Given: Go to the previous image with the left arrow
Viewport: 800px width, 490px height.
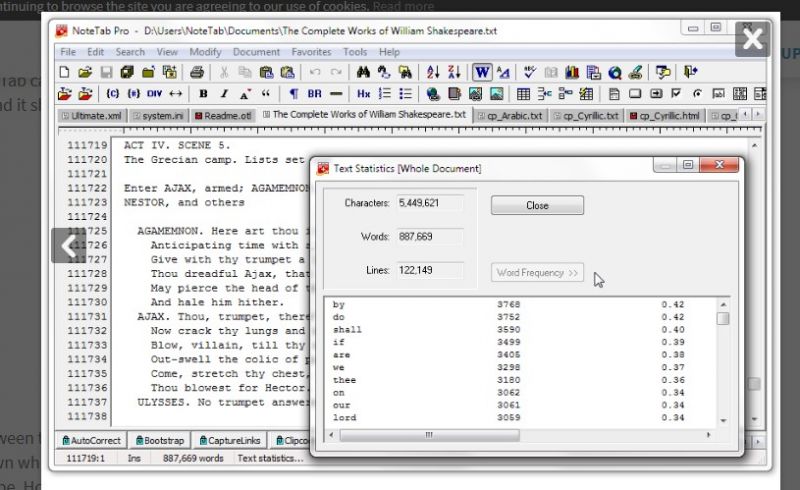Looking at the screenshot, I should tap(69, 246).
